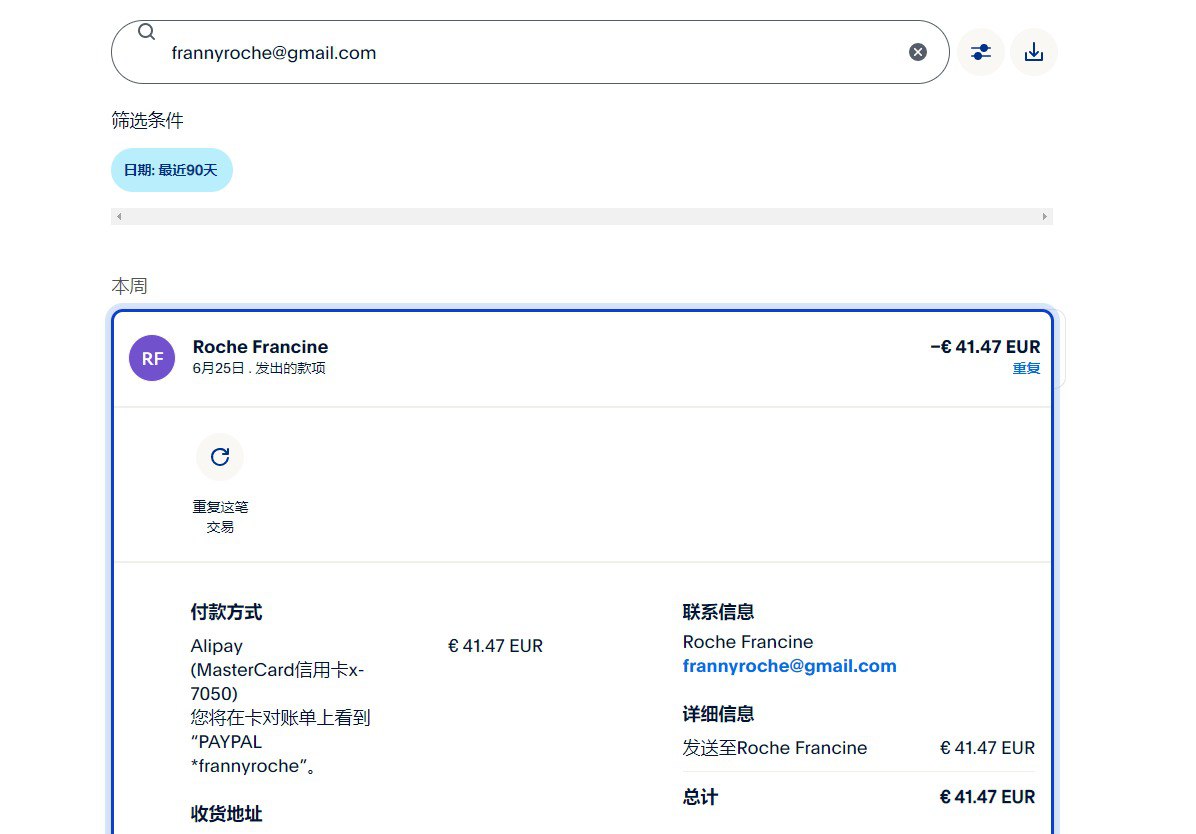Click the Alipay payment method text
Viewport: 1196px width, 834px height.
point(217,646)
